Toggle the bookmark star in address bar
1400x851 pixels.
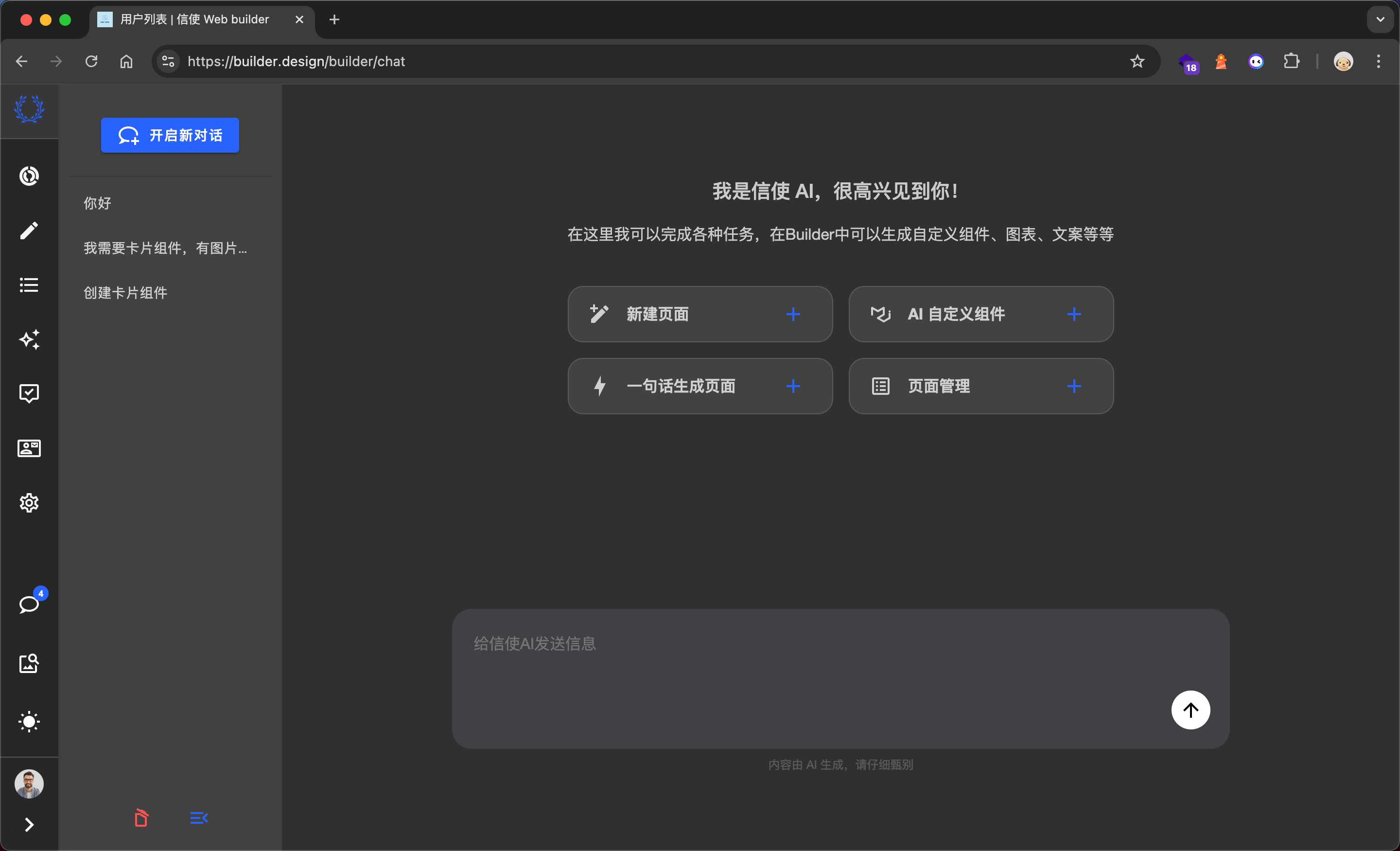1137,61
